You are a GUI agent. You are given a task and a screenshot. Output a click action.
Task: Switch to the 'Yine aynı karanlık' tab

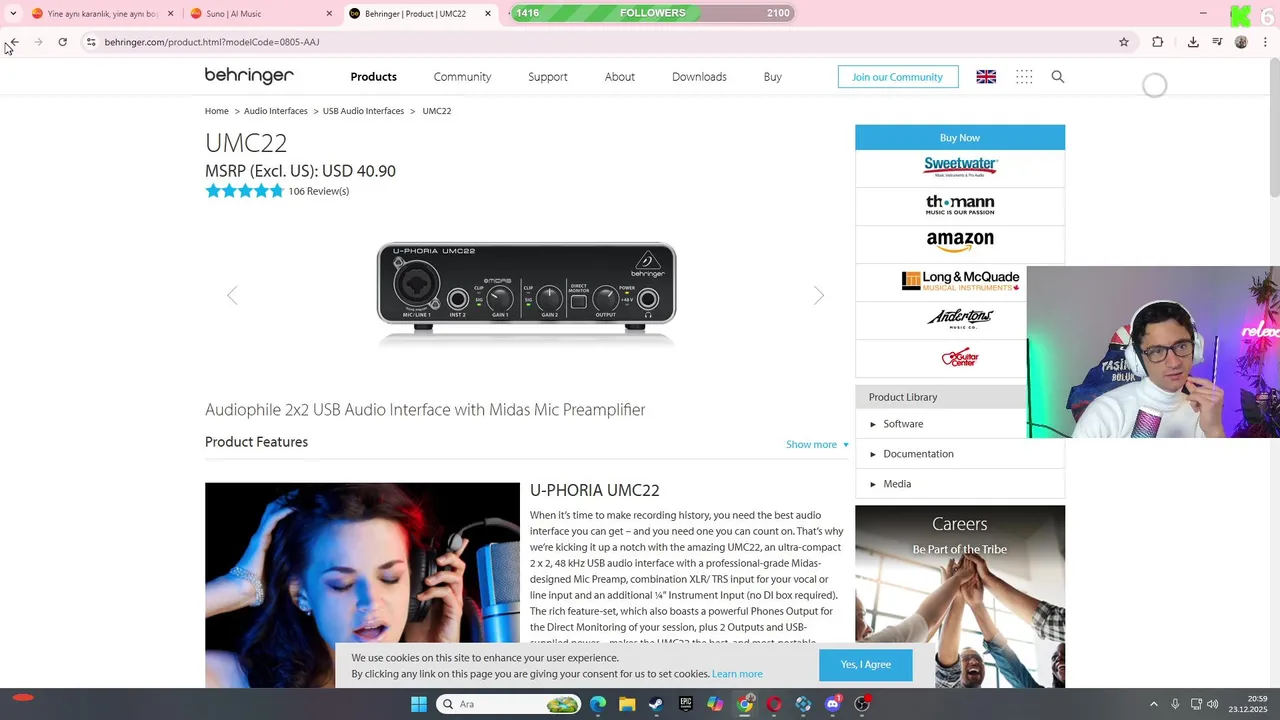(x=102, y=14)
